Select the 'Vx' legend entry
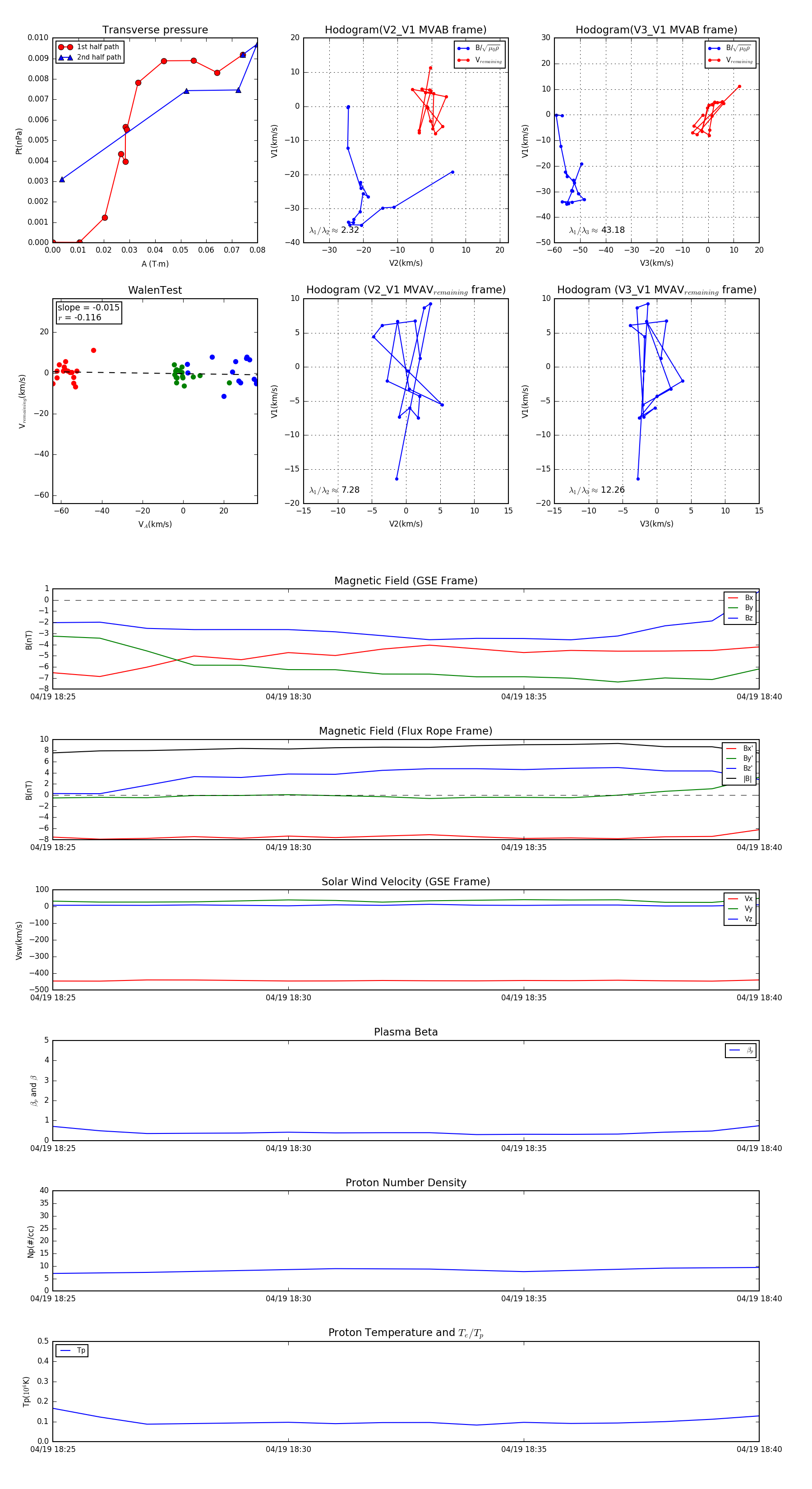812x1489 pixels. 741,899
